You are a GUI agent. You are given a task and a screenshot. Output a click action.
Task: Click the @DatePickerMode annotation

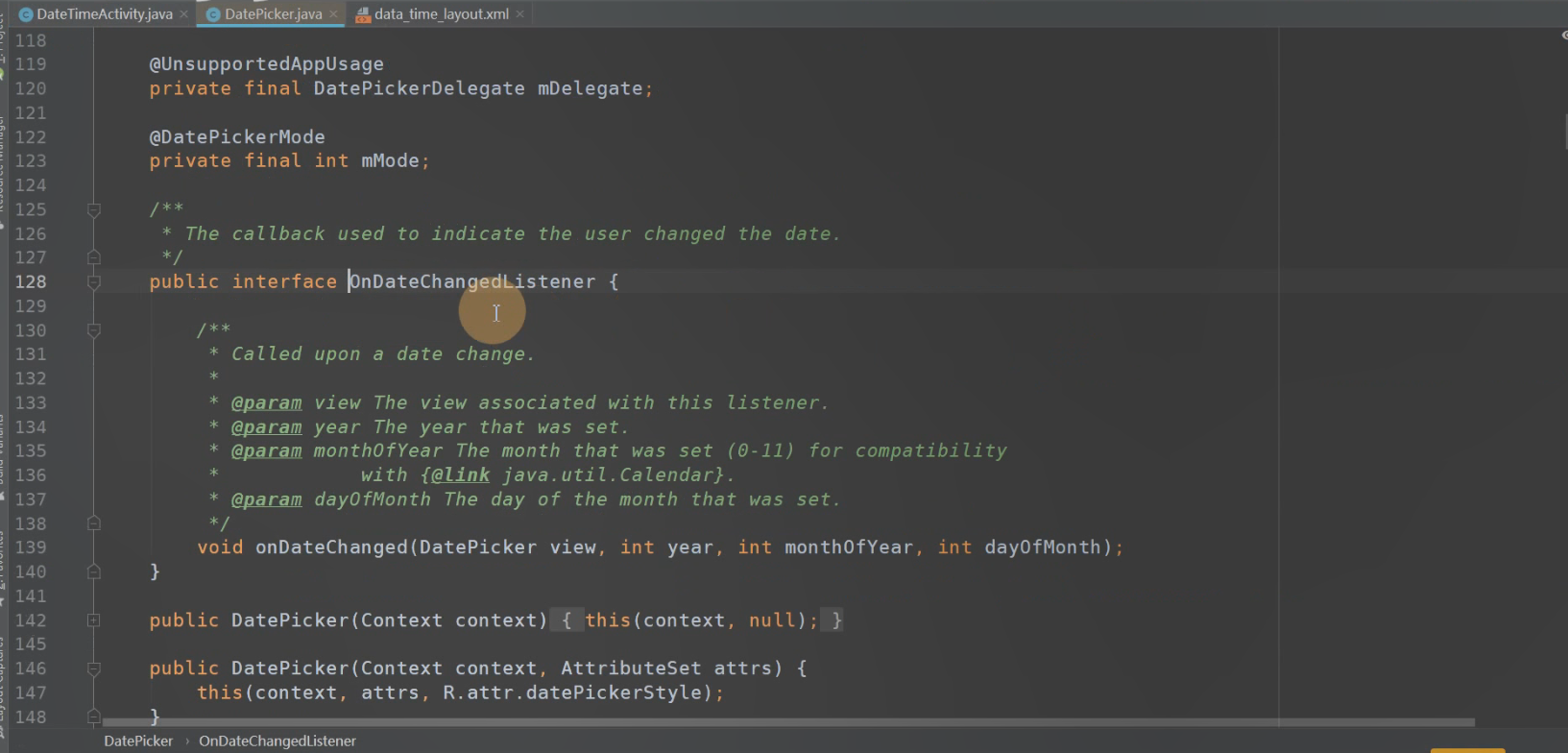pyautogui.click(x=237, y=137)
